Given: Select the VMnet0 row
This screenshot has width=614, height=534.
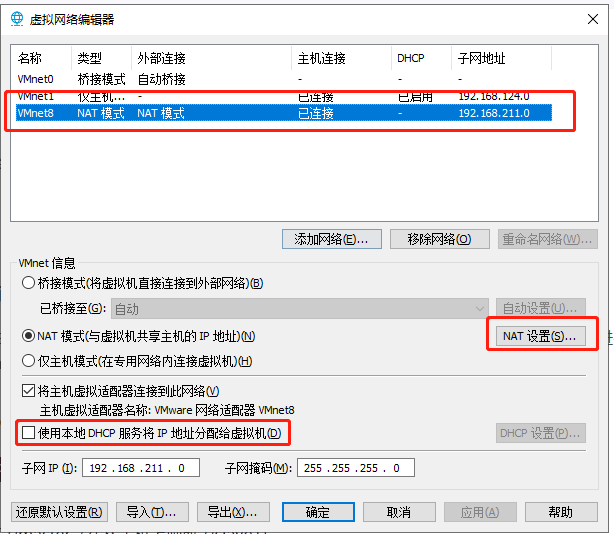Looking at the screenshot, I should pos(284,79).
